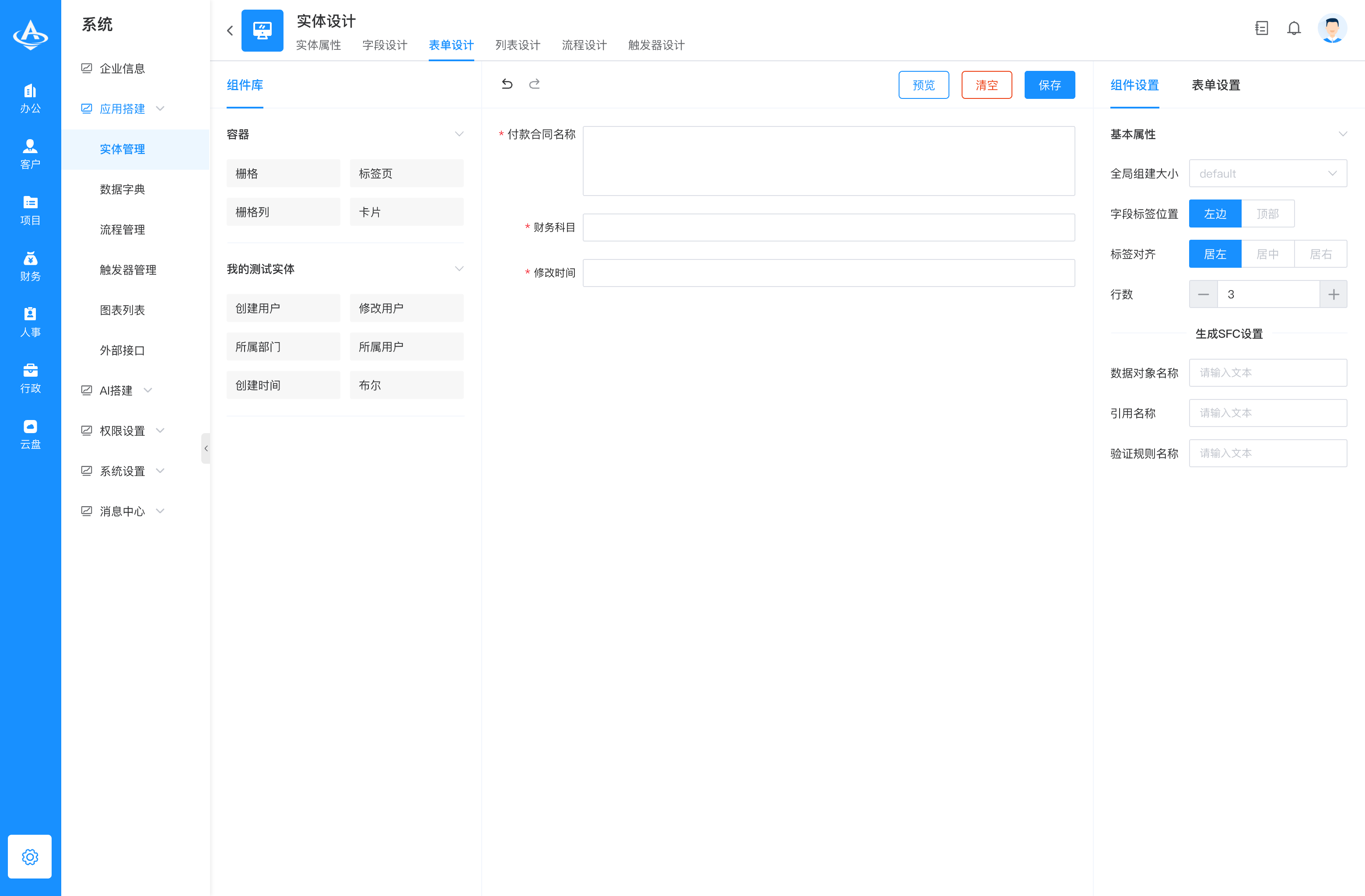
Task: Open the 全局组建大小 default dropdown
Action: (1268, 173)
